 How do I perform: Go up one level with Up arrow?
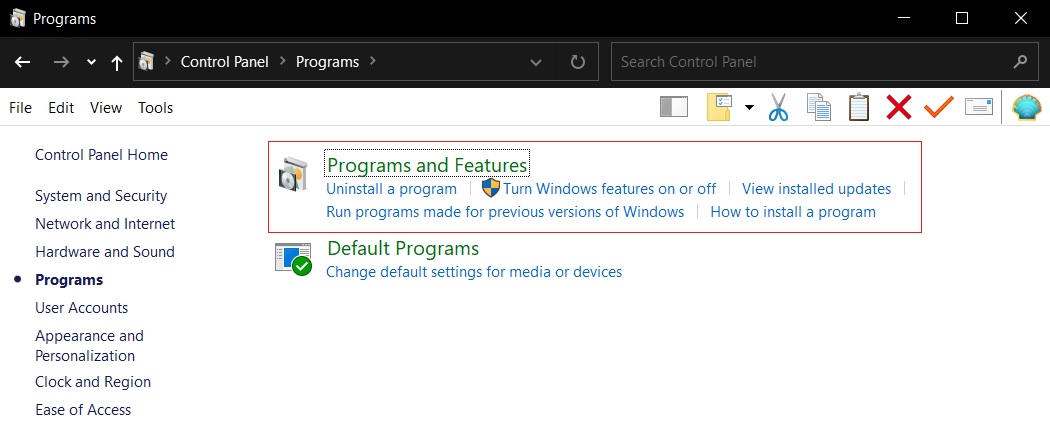[x=117, y=63]
